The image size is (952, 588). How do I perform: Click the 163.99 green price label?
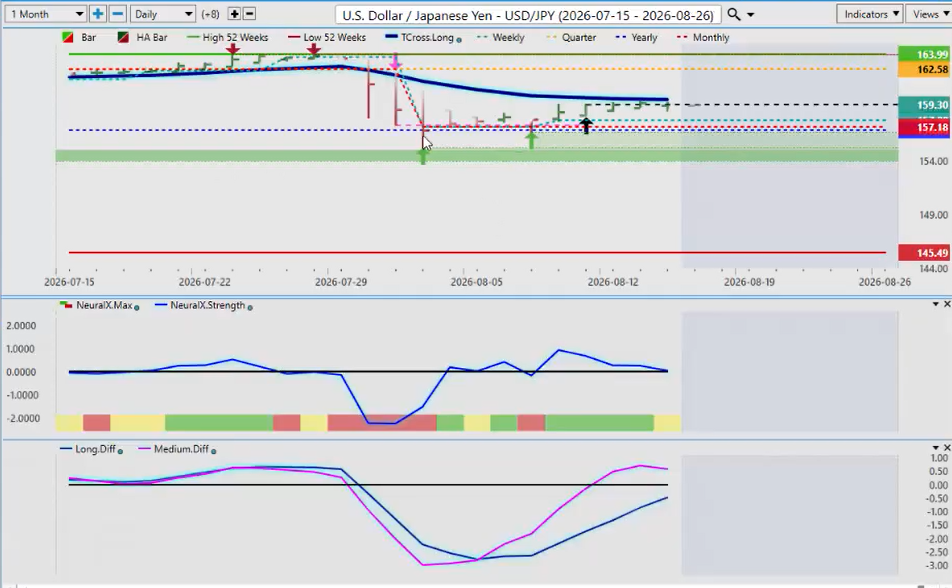(923, 54)
